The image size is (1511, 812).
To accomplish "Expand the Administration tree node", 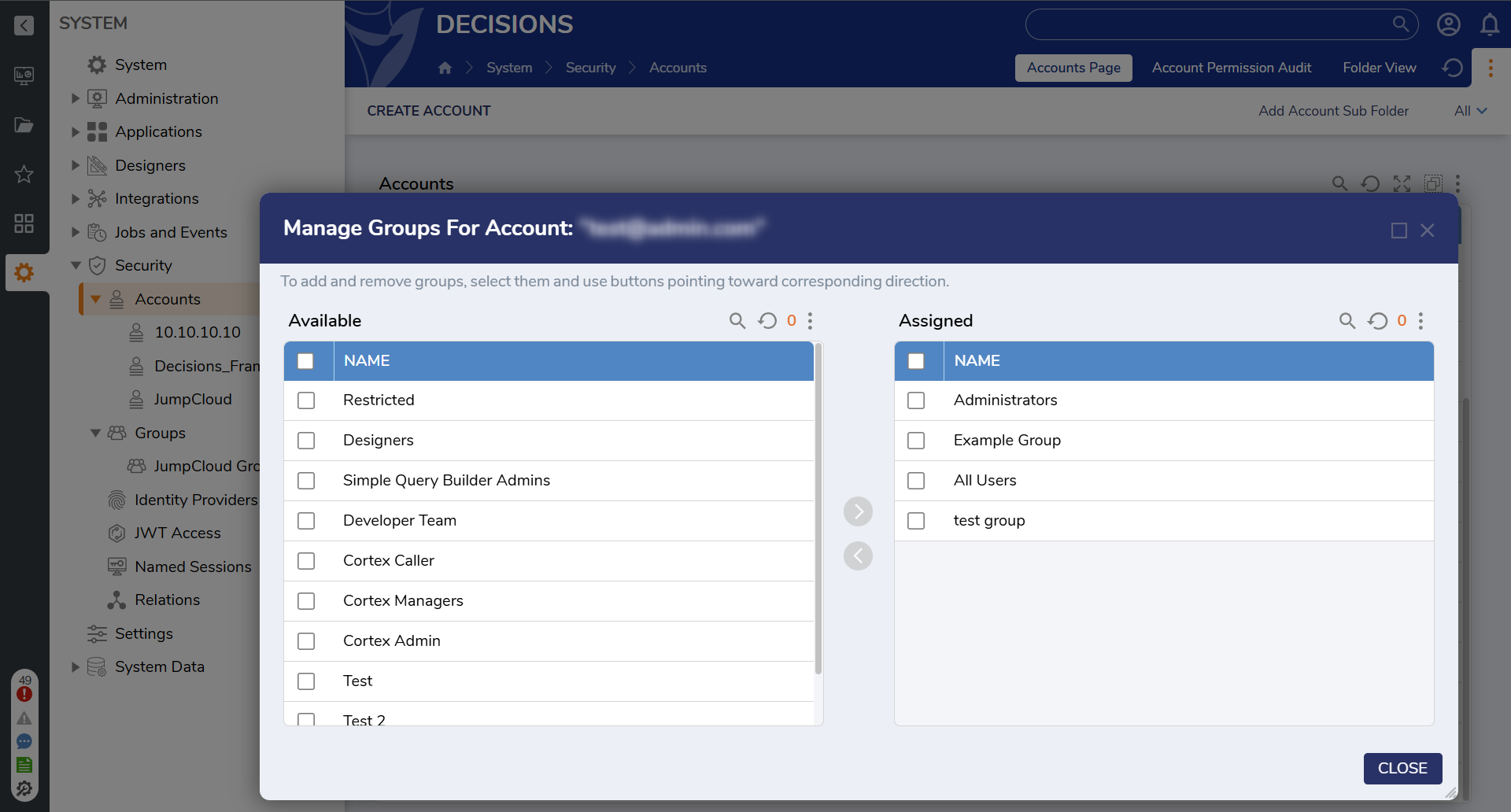I will coord(76,98).
